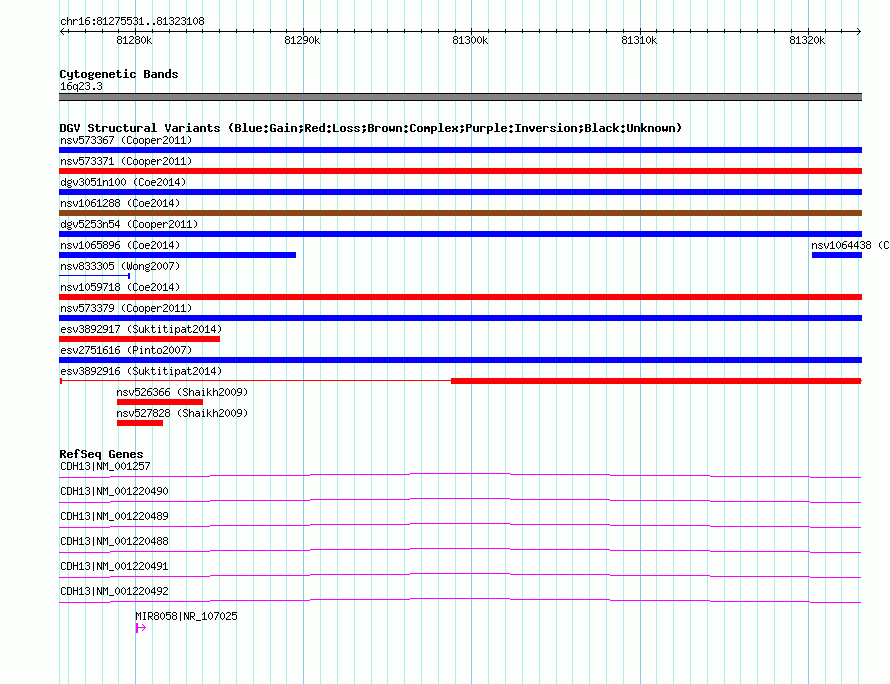Click the esv3892917 (Suktitipat2014) red bar
890x684 pixels.
click(x=140, y=339)
